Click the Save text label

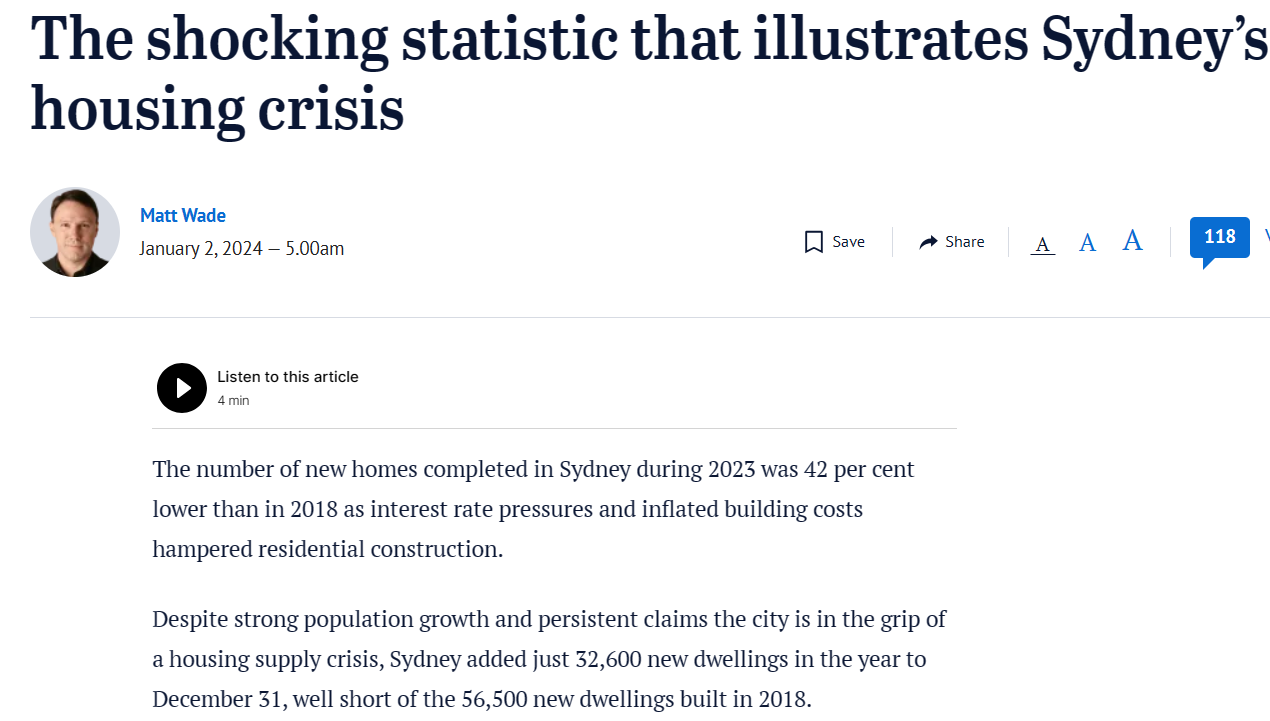[x=848, y=242]
